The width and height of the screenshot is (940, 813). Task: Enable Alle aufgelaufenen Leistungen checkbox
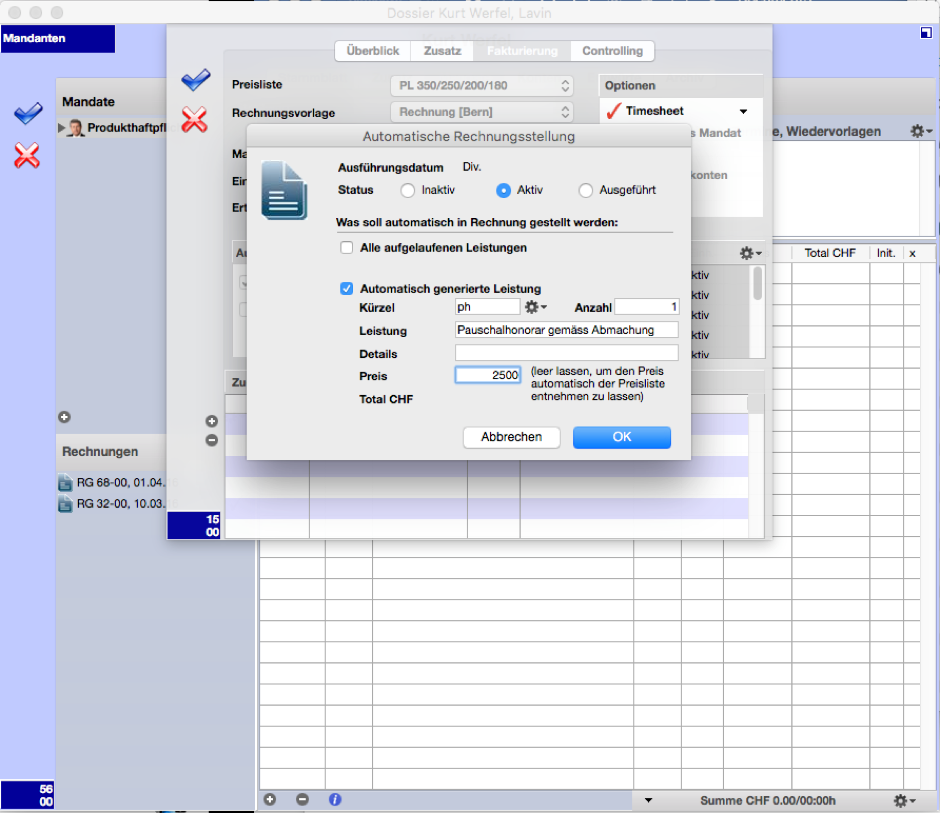click(347, 248)
